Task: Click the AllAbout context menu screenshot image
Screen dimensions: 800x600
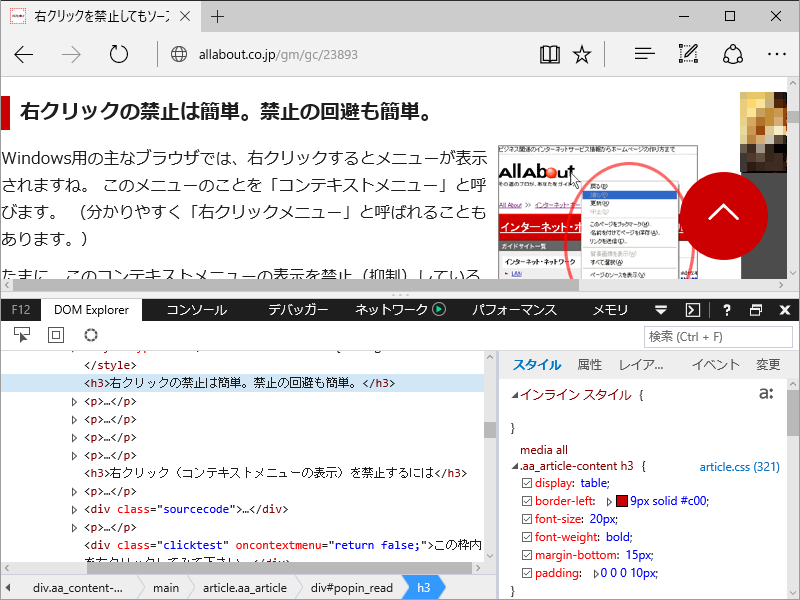Action: point(598,212)
